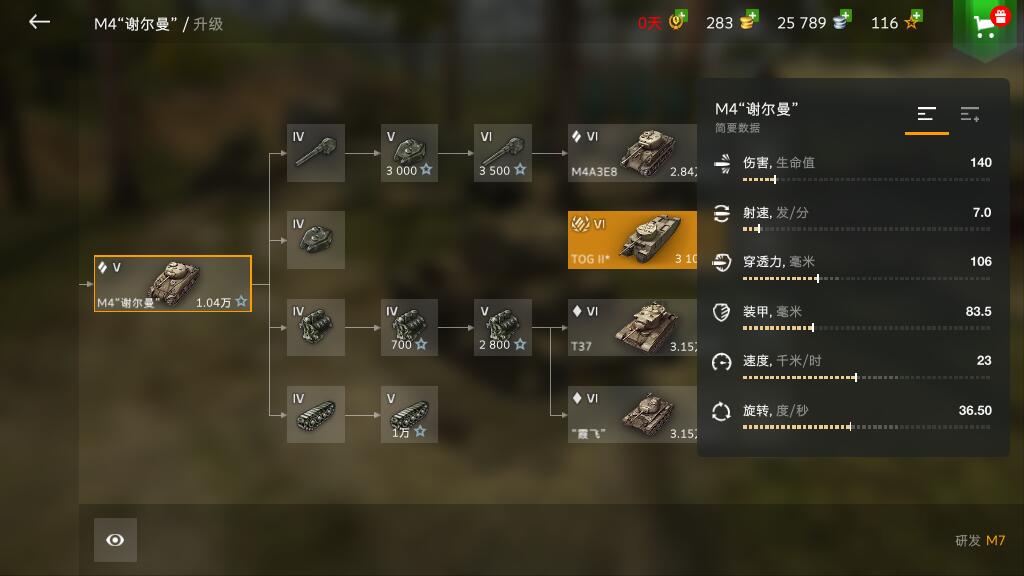Open the M4A3E8 tank node
The height and width of the screenshot is (576, 1024).
coord(632,153)
